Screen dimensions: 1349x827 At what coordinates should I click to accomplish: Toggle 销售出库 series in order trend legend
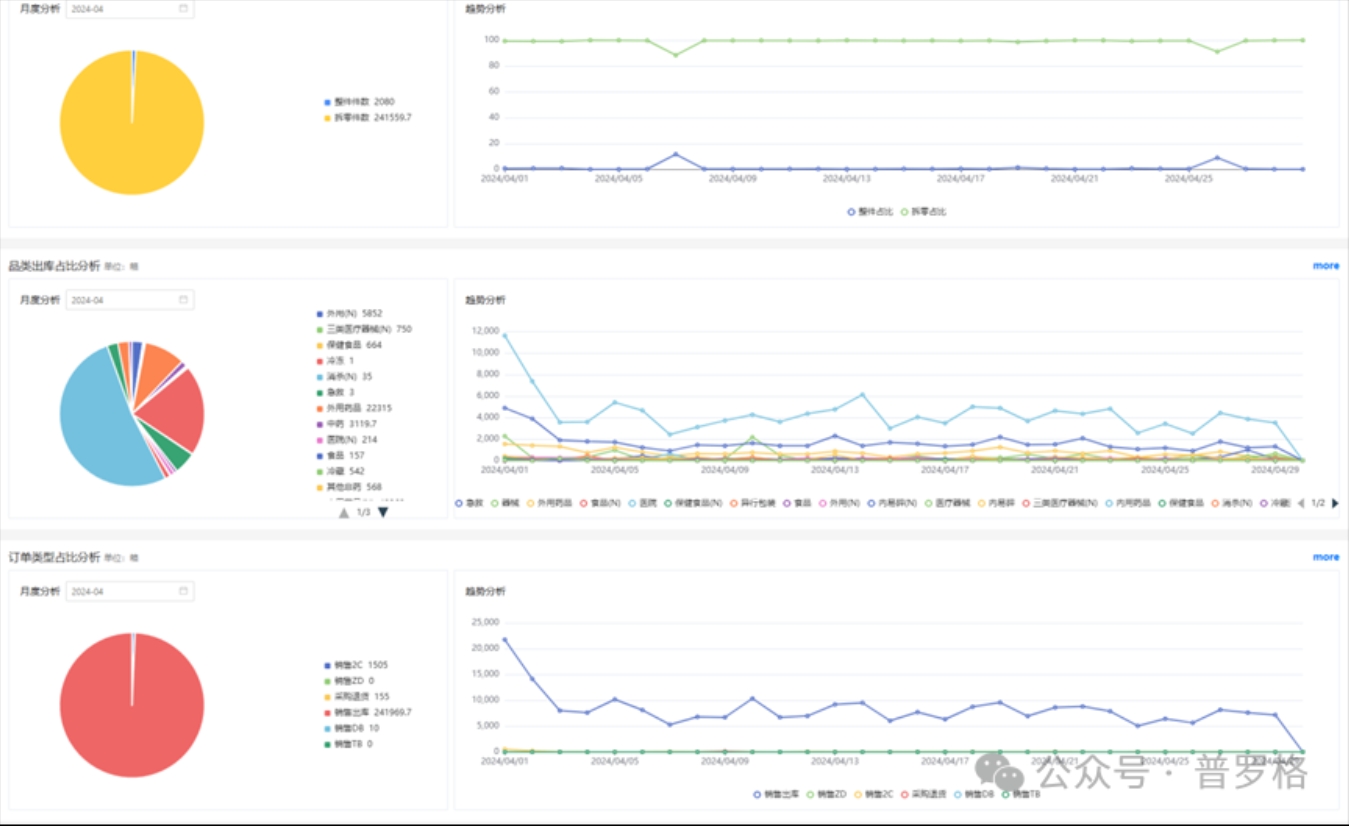pos(777,794)
